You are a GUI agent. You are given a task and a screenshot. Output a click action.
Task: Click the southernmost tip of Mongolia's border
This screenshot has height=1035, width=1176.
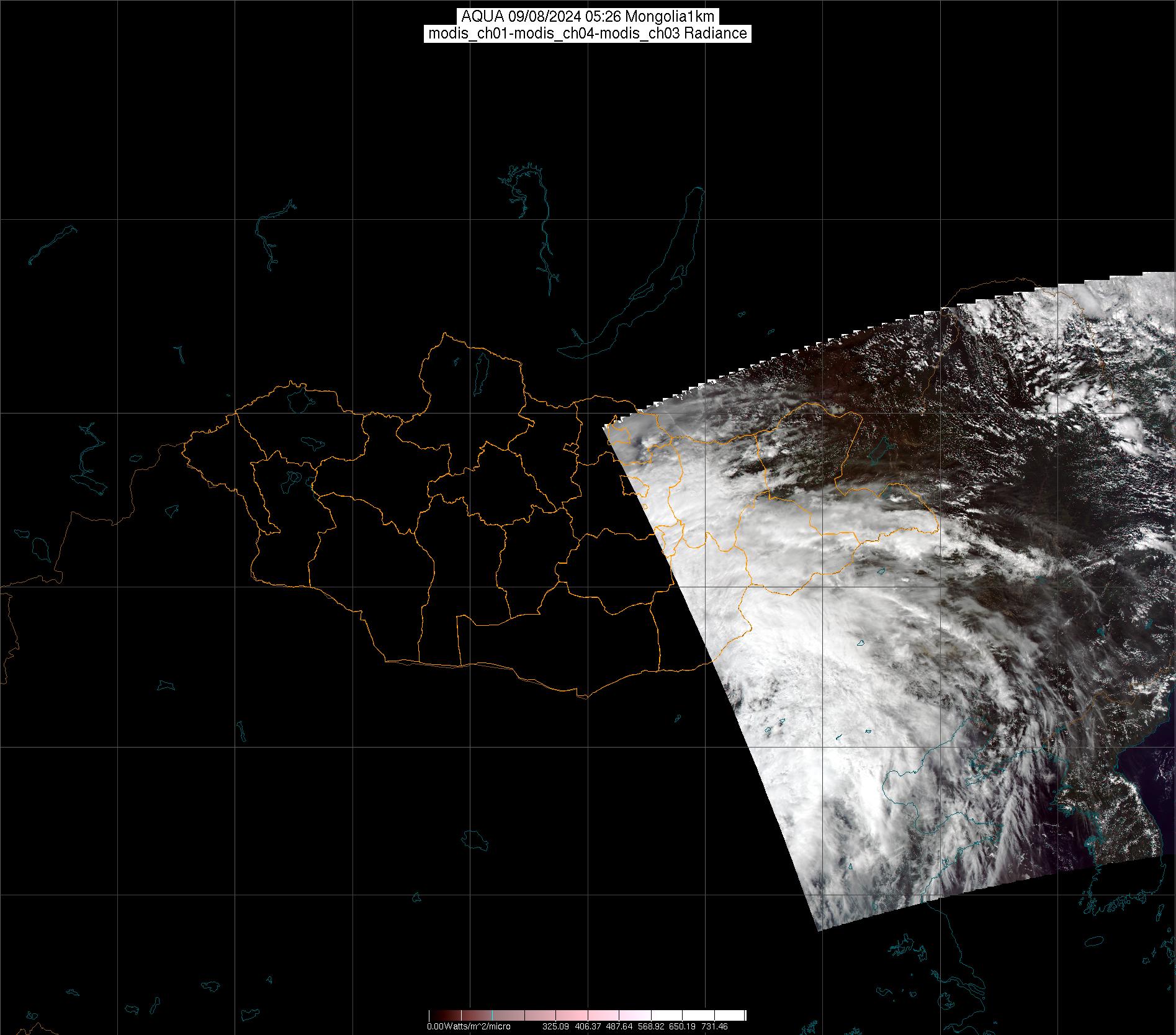(x=583, y=697)
